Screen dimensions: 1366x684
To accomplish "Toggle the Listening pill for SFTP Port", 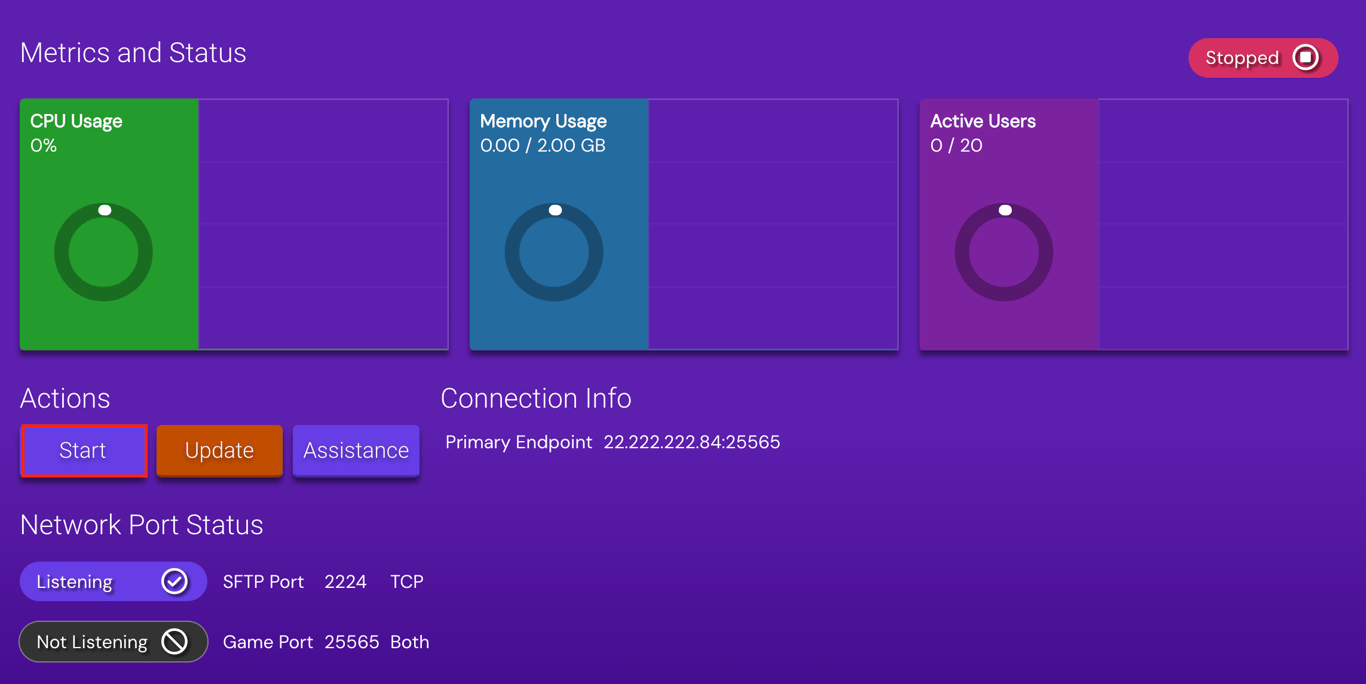I will [x=113, y=580].
